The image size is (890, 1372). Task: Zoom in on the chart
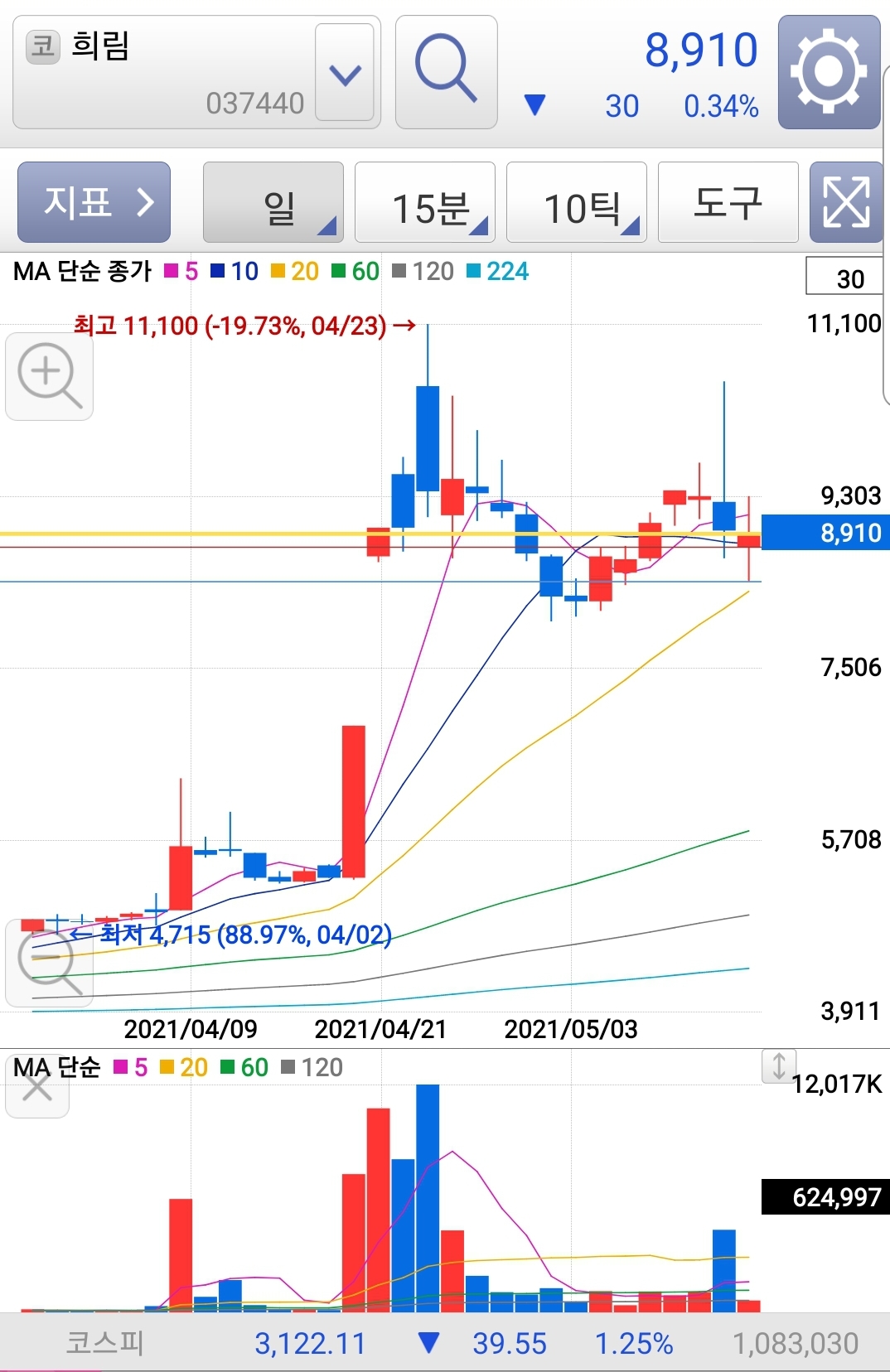pyautogui.click(x=49, y=377)
